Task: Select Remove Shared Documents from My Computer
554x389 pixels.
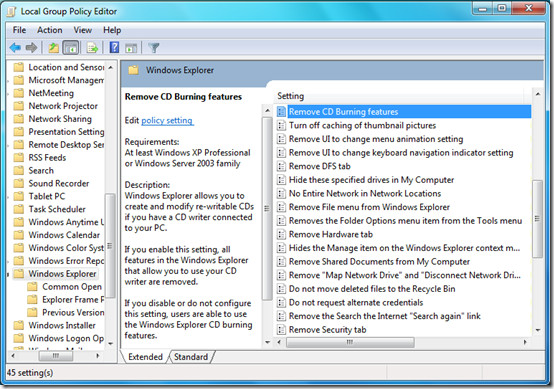Action: point(379,262)
